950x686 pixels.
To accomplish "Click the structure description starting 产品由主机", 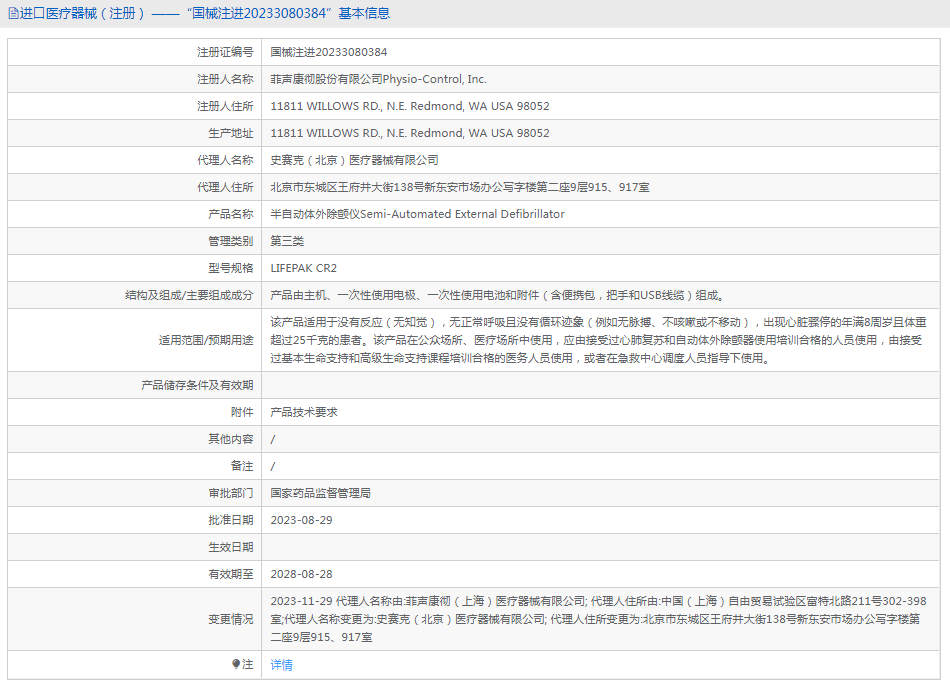I will coord(497,295).
